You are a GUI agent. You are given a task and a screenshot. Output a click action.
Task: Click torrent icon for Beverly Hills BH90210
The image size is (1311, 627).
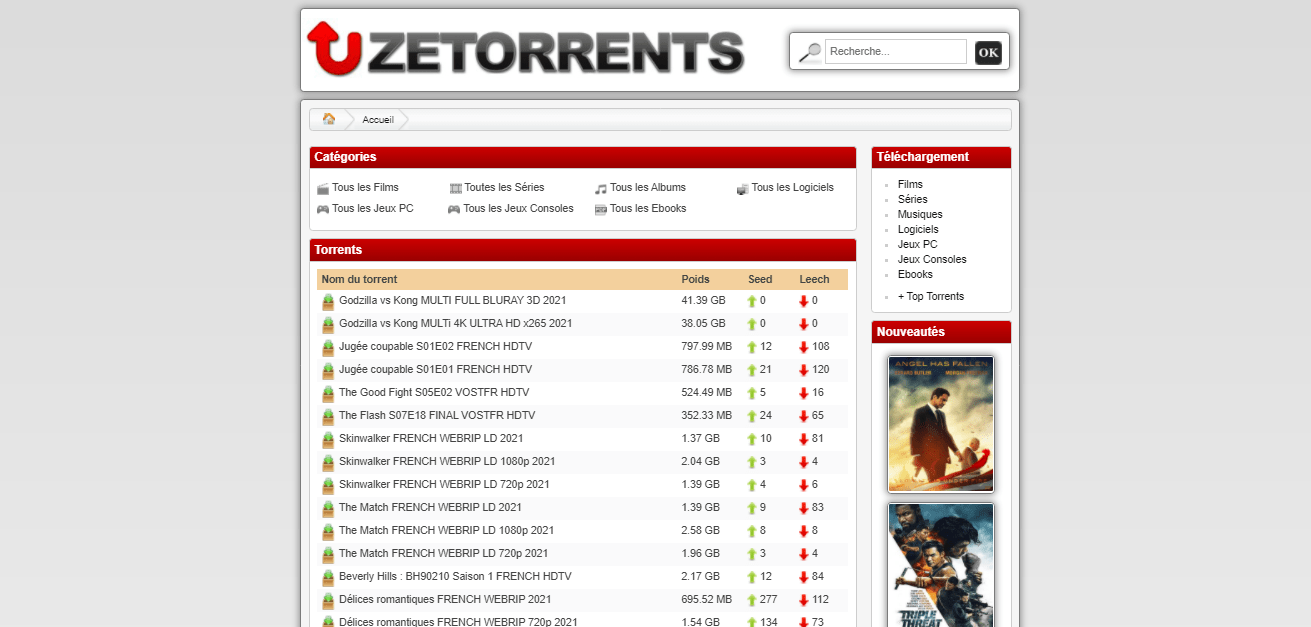[x=328, y=577]
